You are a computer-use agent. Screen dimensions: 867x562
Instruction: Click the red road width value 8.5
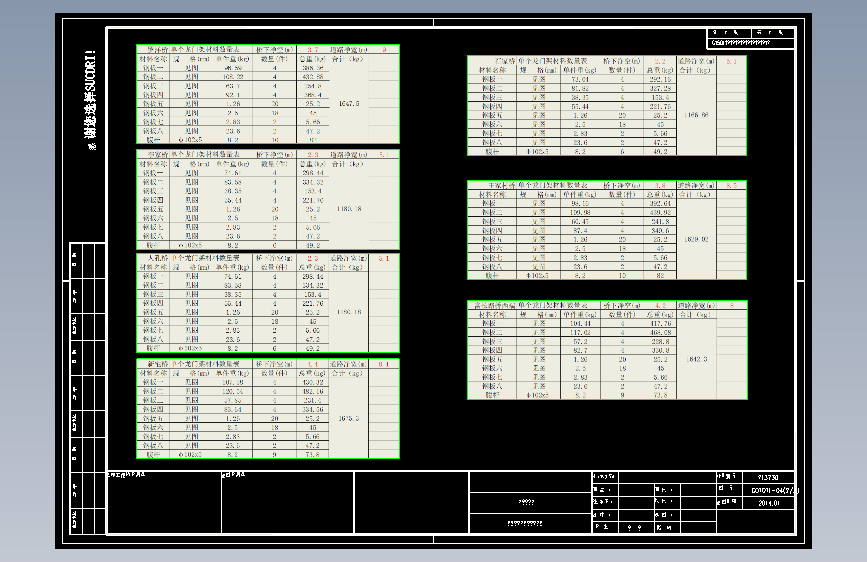(732, 185)
